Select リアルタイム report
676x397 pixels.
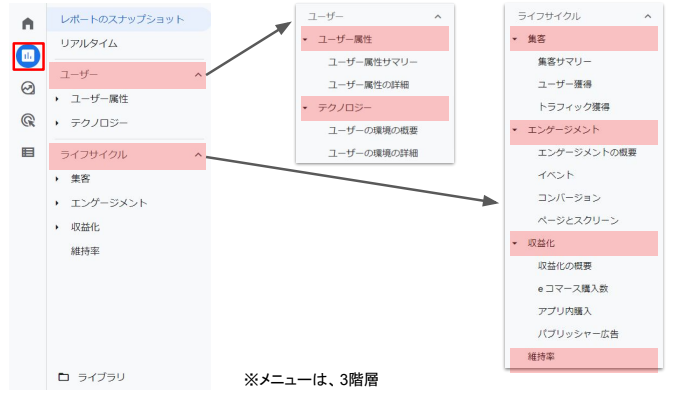click(89, 44)
